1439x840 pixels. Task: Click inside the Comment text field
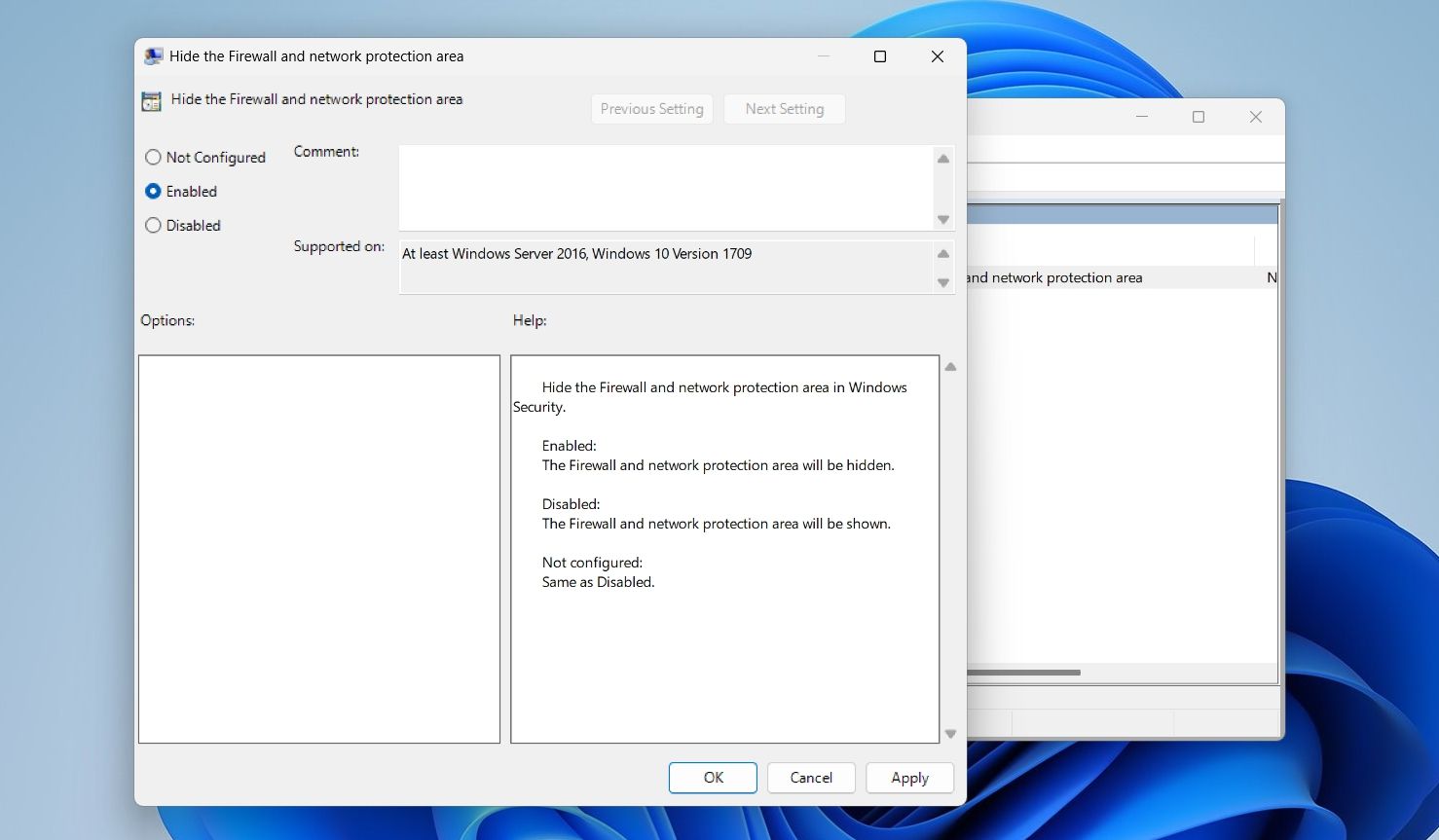click(x=666, y=187)
